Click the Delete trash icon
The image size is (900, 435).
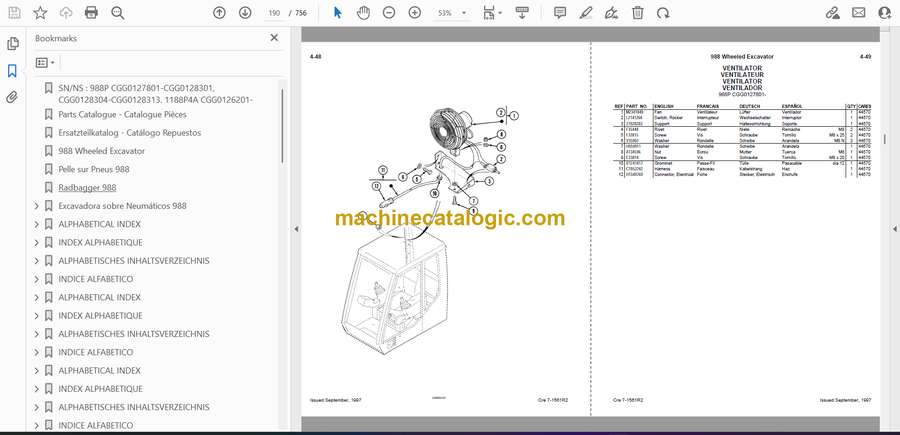(x=638, y=13)
